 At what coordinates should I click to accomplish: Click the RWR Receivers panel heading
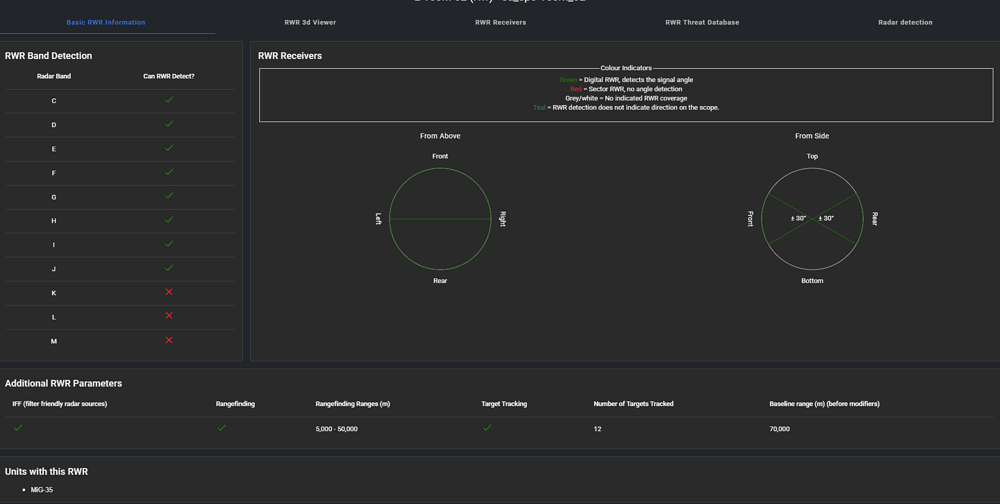point(290,56)
